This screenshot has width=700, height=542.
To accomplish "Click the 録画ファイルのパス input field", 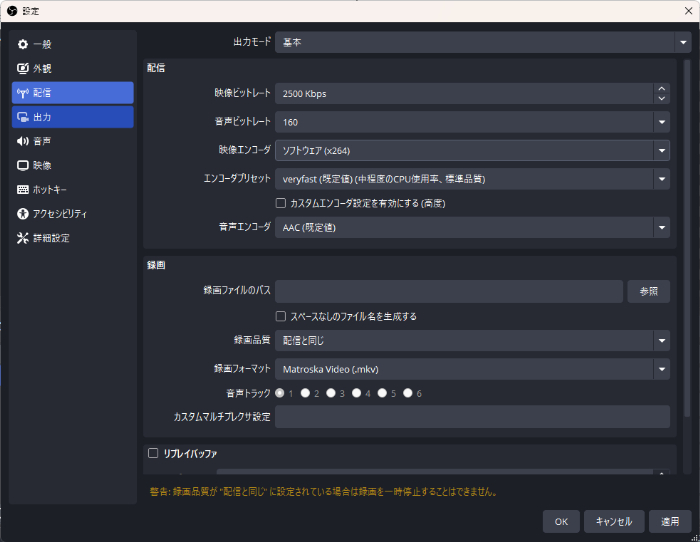I will point(449,292).
